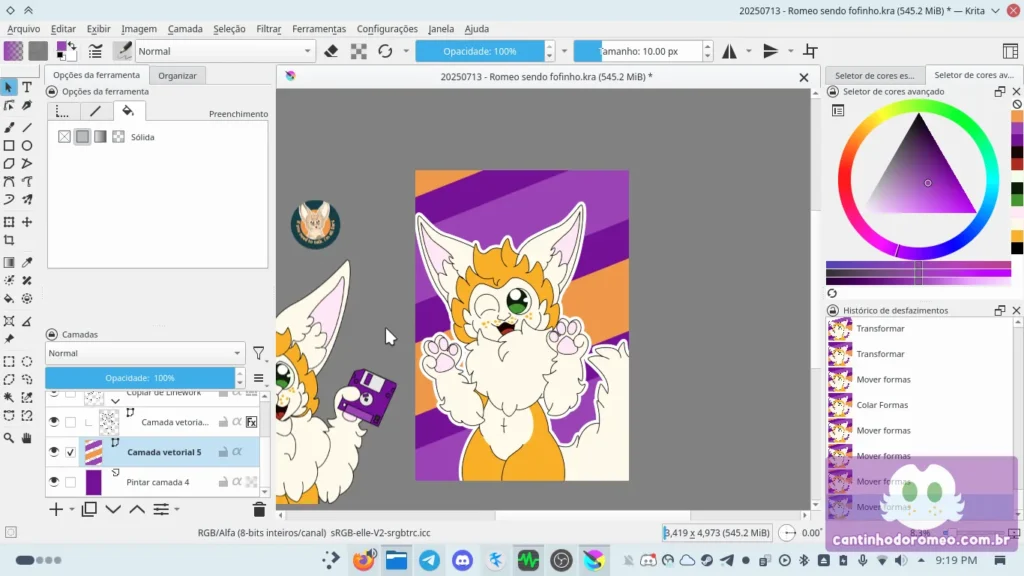Move the layer up with the arrow
The height and width of the screenshot is (576, 1024).
(x=137, y=509)
